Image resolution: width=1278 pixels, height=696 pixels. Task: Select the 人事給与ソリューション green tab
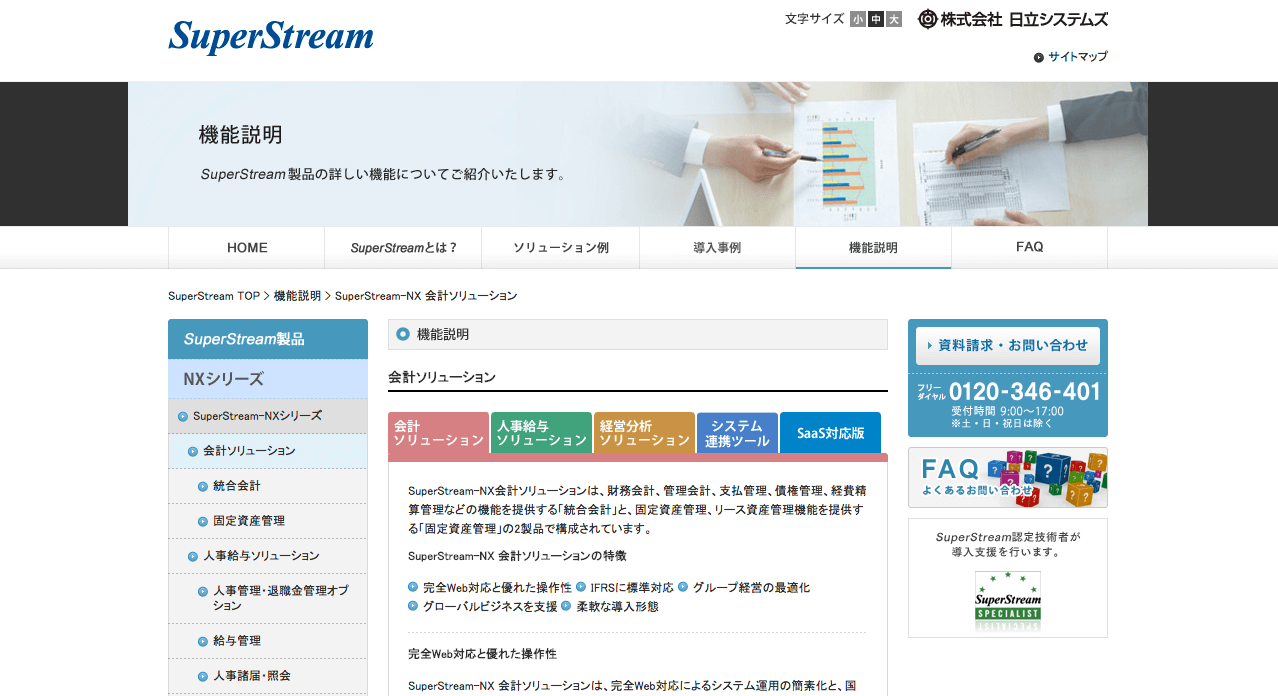541,433
